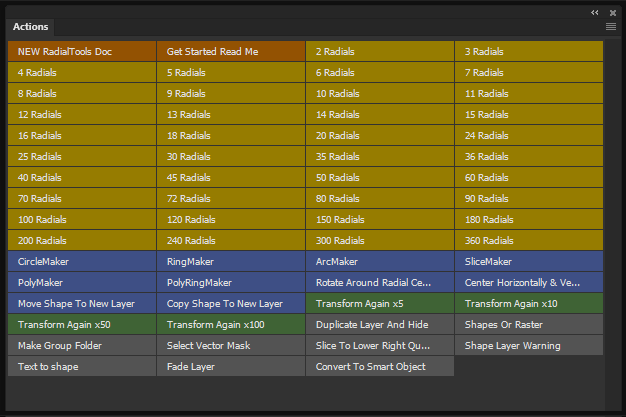Start the PolyMaker action
This screenshot has height=417, width=626.
point(82,282)
